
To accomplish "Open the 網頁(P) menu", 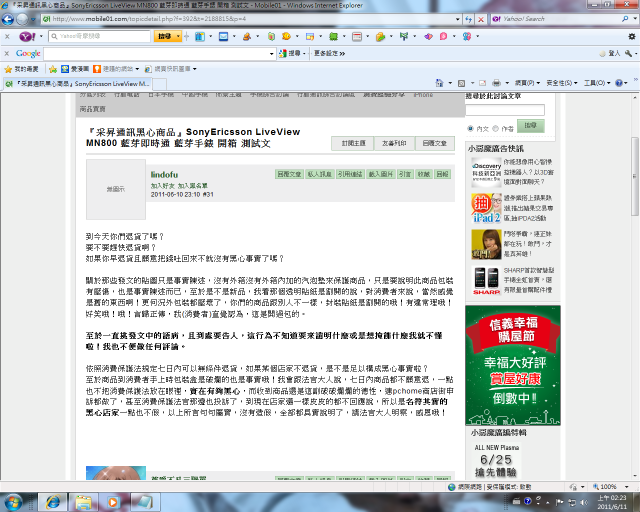I will (527, 83).
